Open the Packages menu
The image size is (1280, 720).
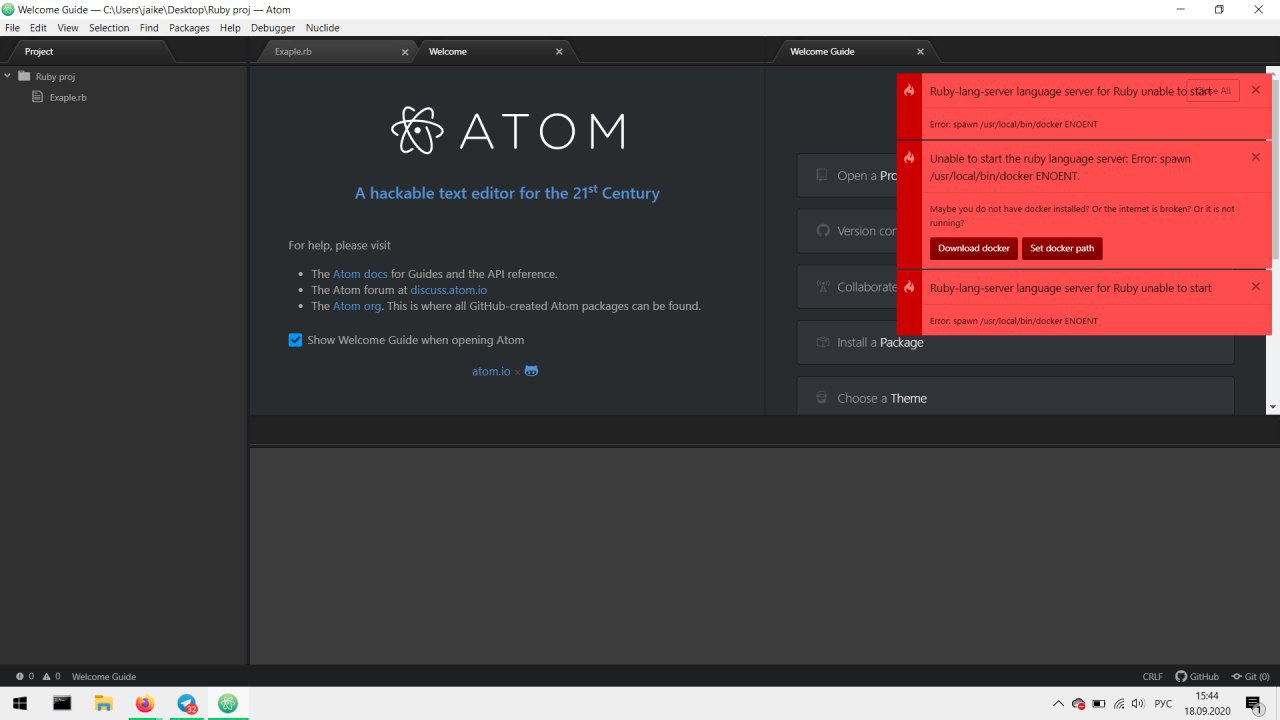pyautogui.click(x=189, y=28)
